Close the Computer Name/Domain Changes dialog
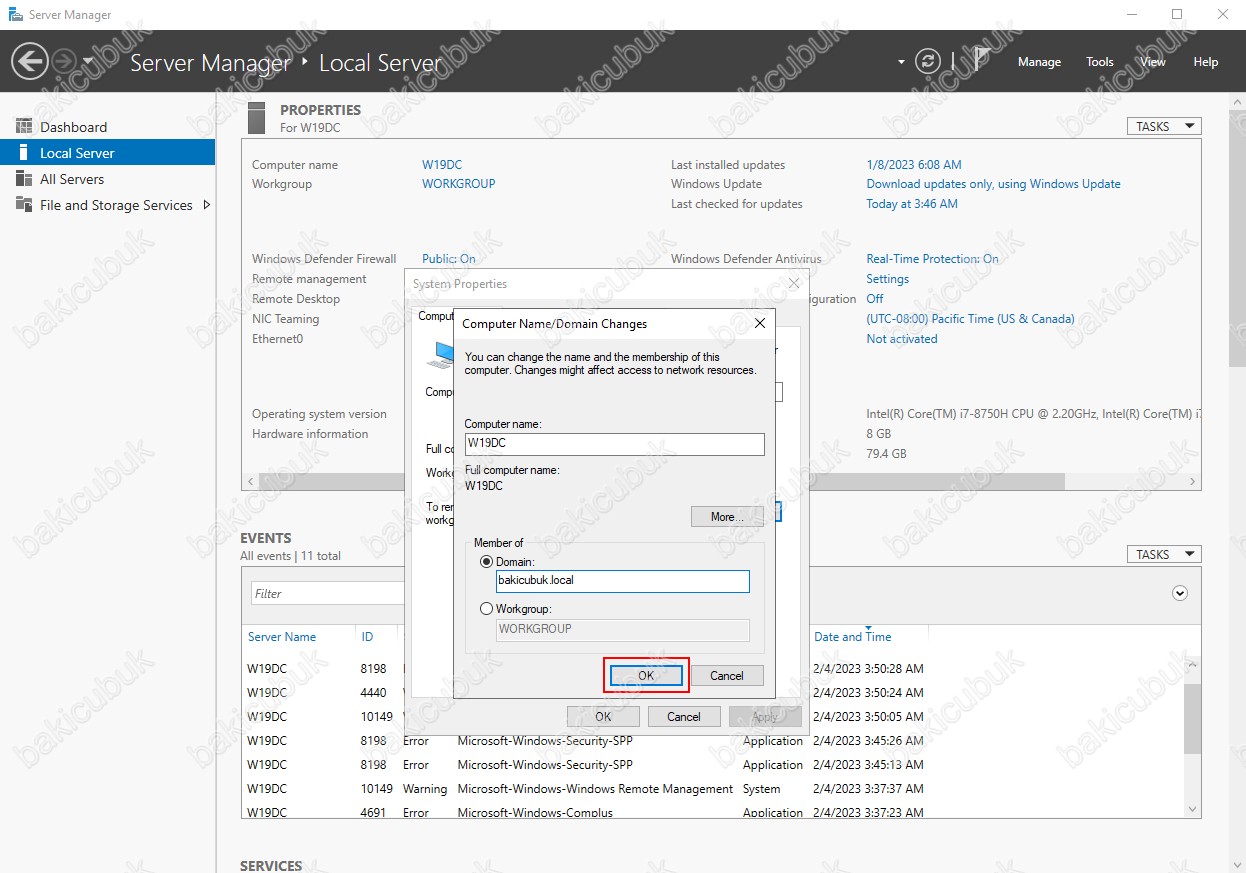The height and width of the screenshot is (873, 1246). [760, 323]
